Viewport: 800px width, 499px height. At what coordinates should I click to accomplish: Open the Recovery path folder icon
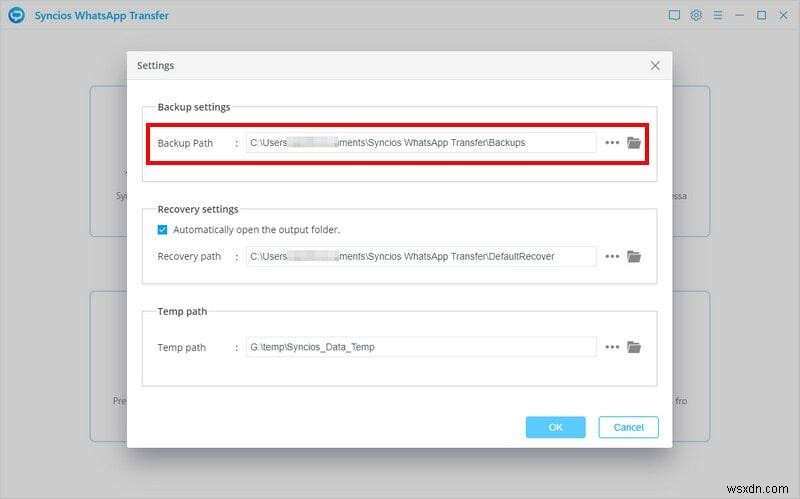point(634,256)
